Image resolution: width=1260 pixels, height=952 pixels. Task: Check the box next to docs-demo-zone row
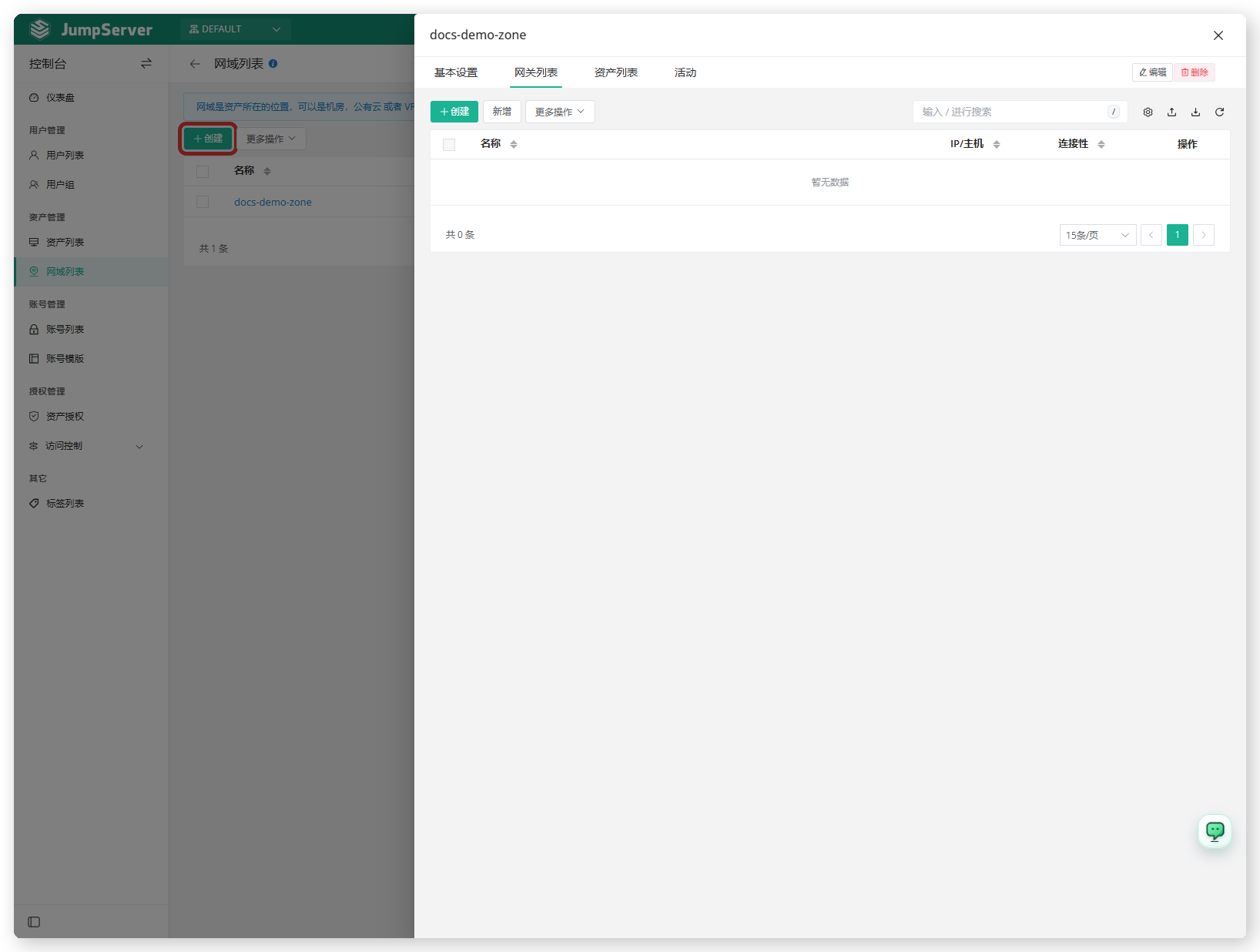pos(203,202)
